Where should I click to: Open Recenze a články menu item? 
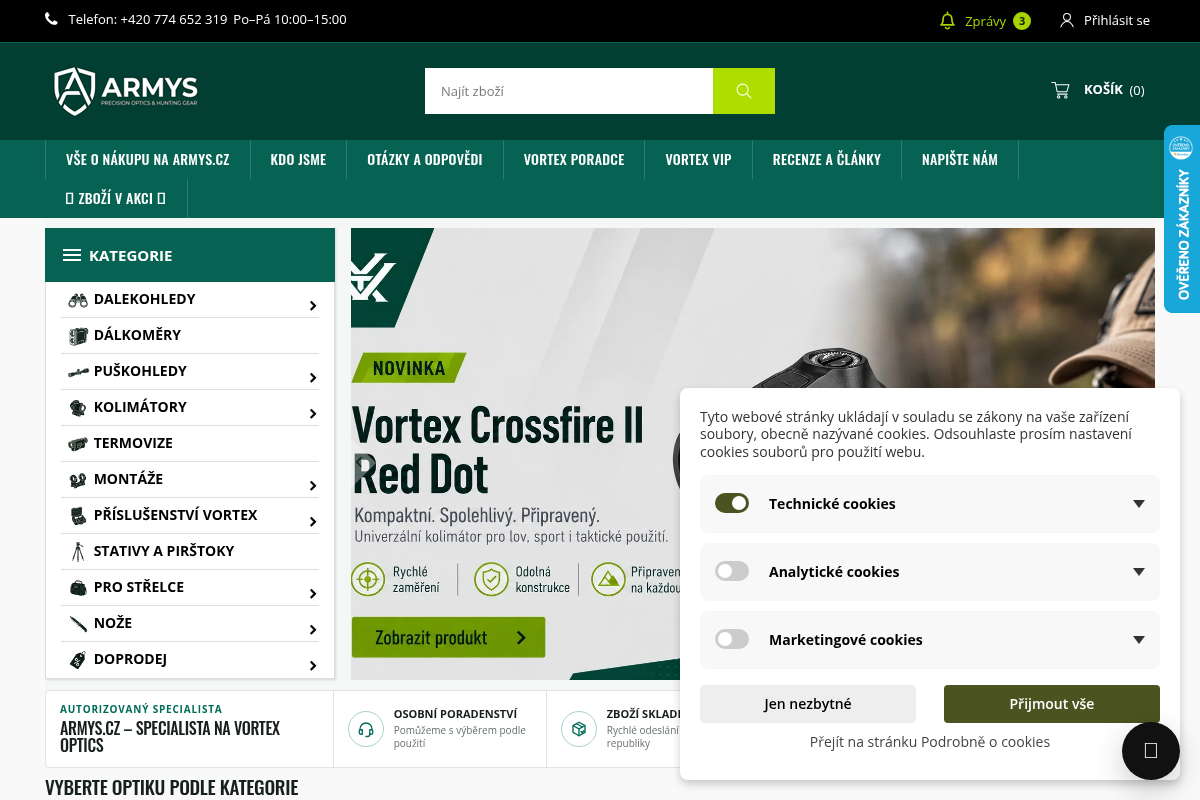(827, 159)
